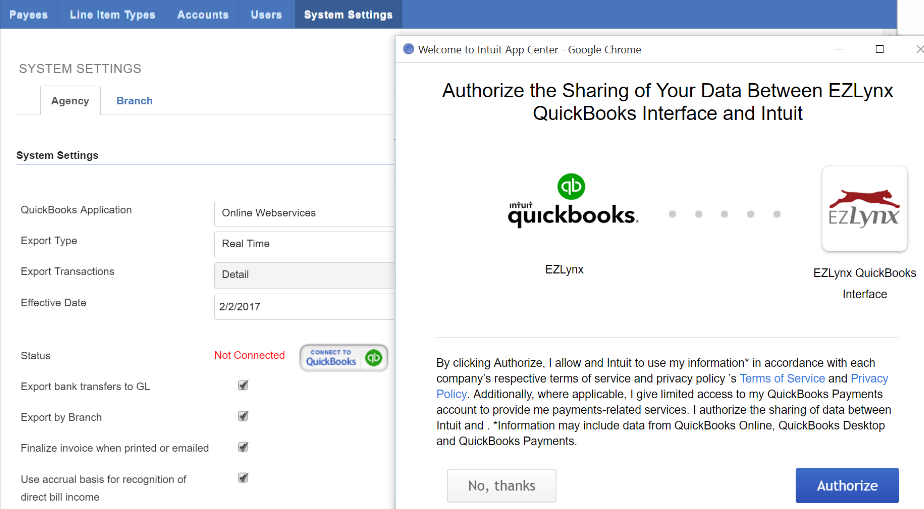Switch to the Agency tab
924x509 pixels.
click(x=70, y=101)
